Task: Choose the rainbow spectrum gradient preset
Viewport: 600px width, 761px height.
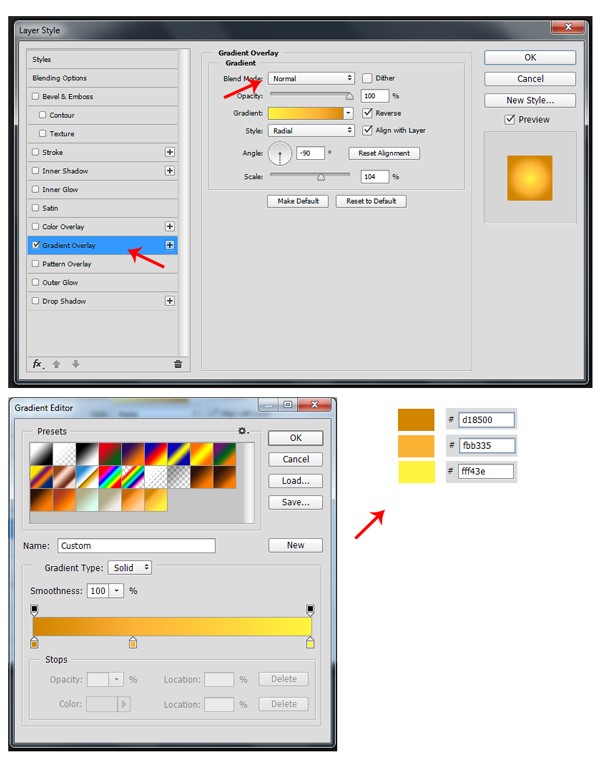Action: point(110,477)
